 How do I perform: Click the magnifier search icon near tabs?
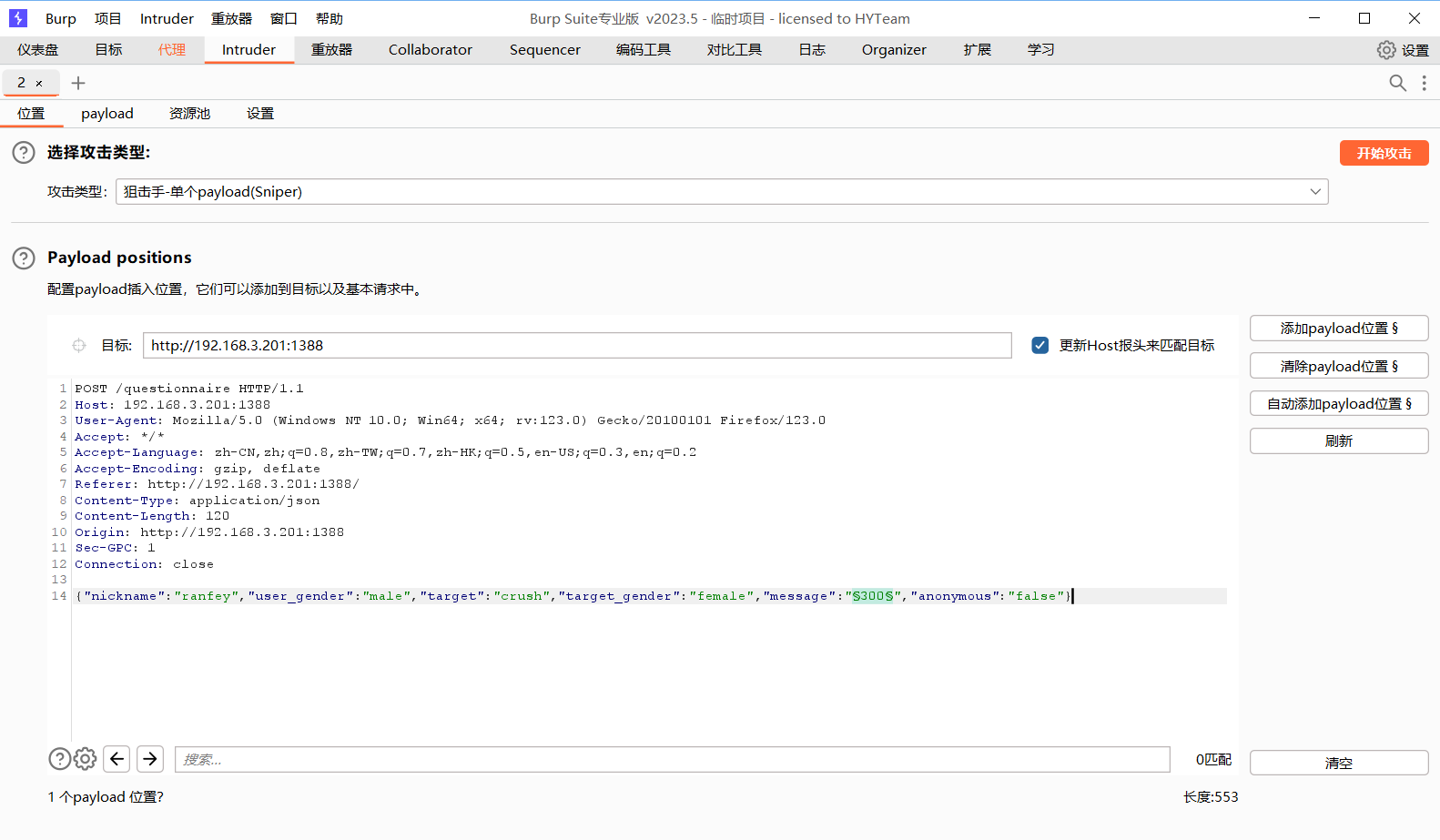pyautogui.click(x=1397, y=83)
